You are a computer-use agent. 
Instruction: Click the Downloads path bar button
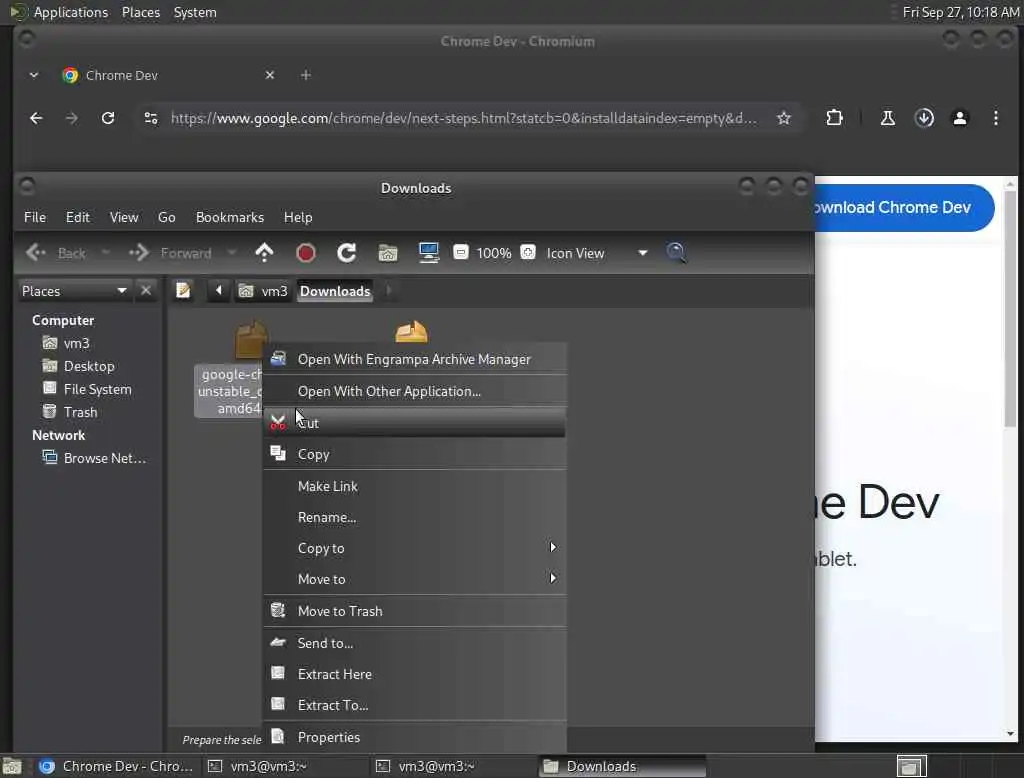click(335, 291)
